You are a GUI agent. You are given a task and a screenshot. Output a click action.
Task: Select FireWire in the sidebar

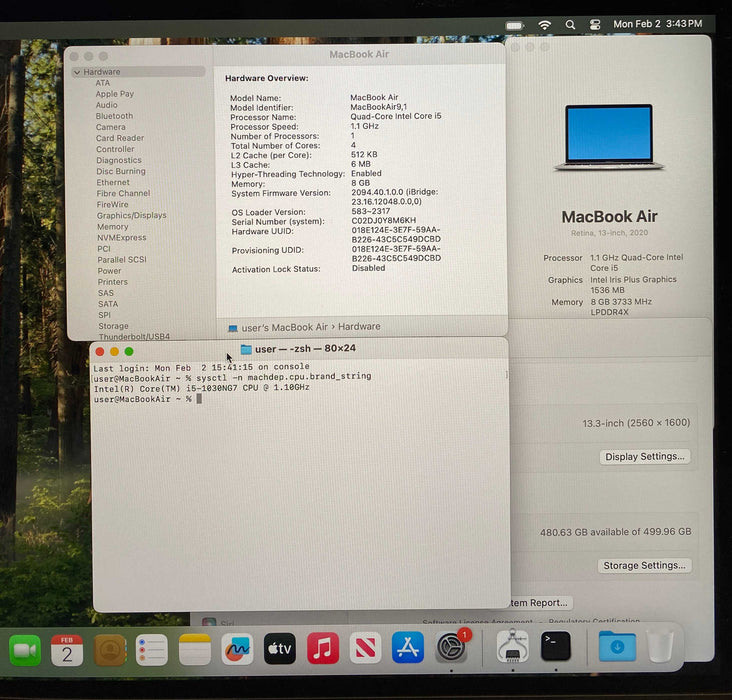[113, 205]
